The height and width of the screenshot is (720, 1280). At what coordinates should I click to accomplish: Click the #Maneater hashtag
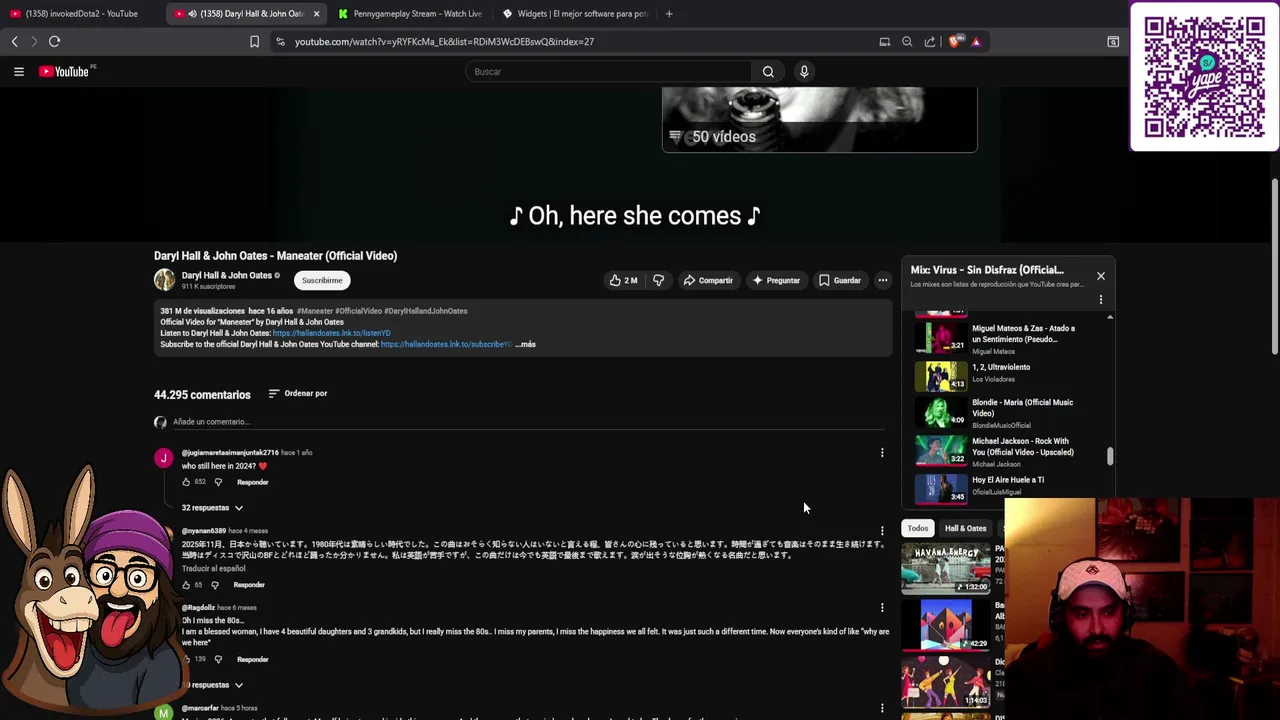[x=314, y=311]
